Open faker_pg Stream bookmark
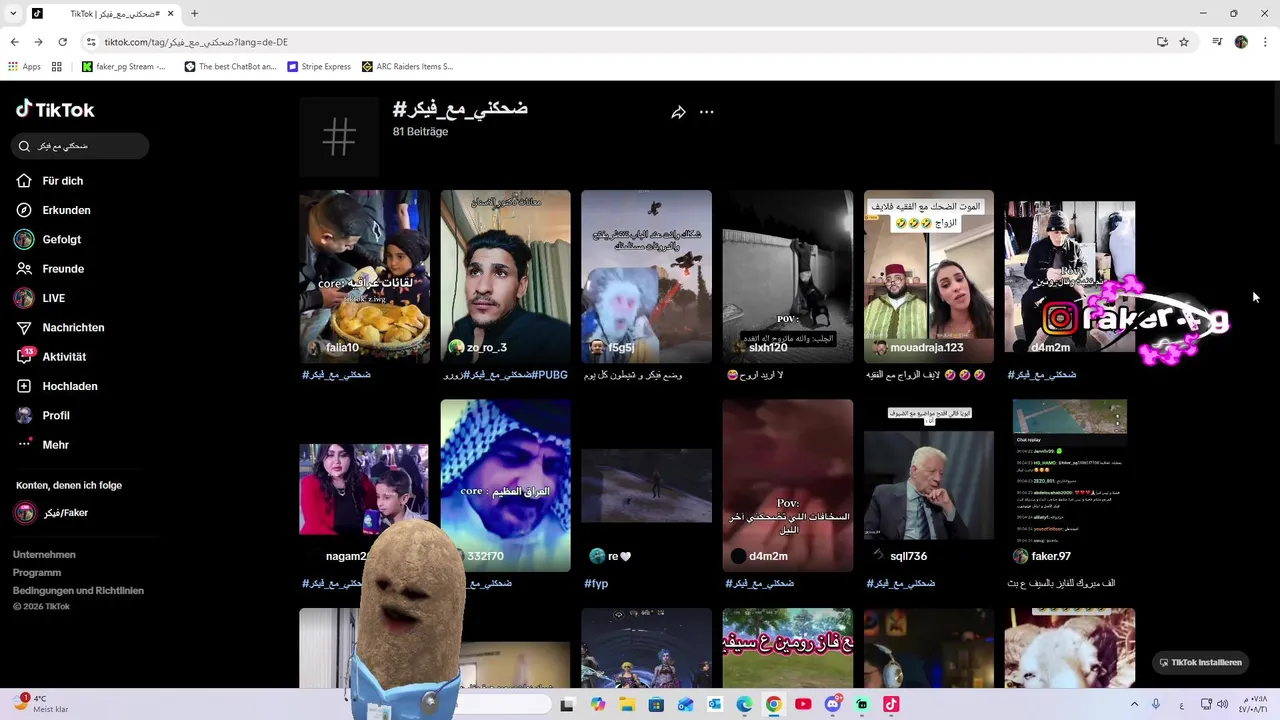1280x720 pixels. [124, 67]
